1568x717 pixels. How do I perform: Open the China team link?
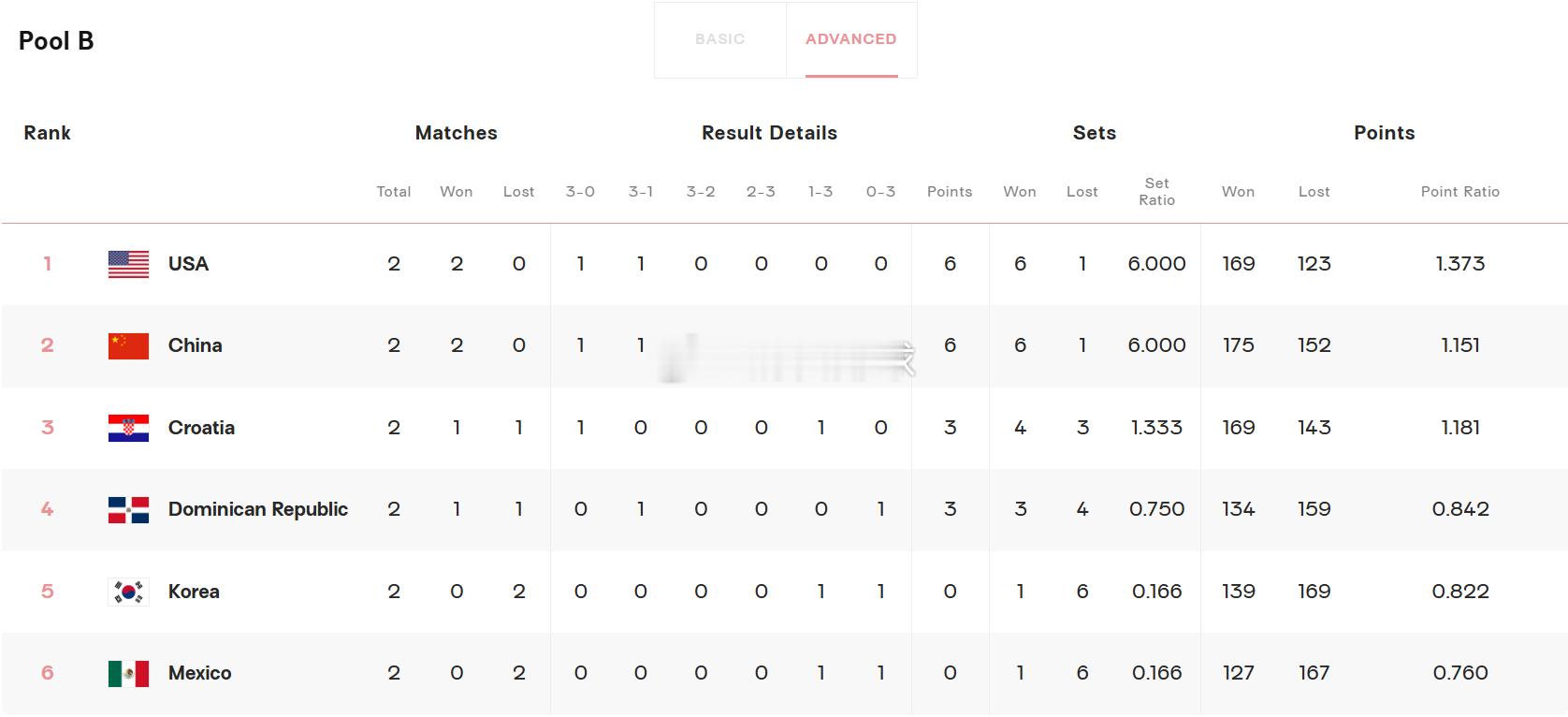pos(195,345)
